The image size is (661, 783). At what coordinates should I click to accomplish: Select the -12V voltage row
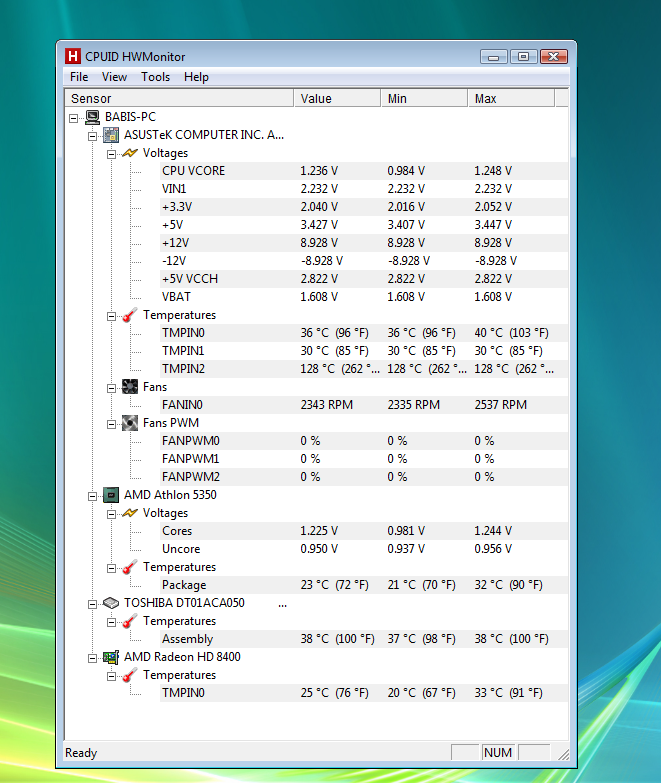tap(364, 261)
